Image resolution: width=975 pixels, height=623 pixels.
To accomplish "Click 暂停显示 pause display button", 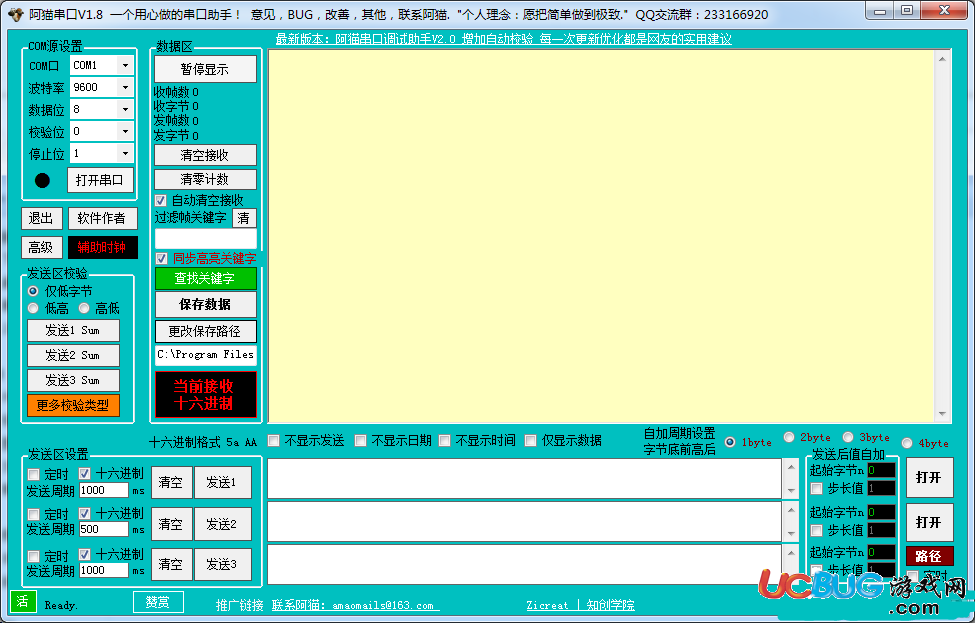I will (205, 69).
